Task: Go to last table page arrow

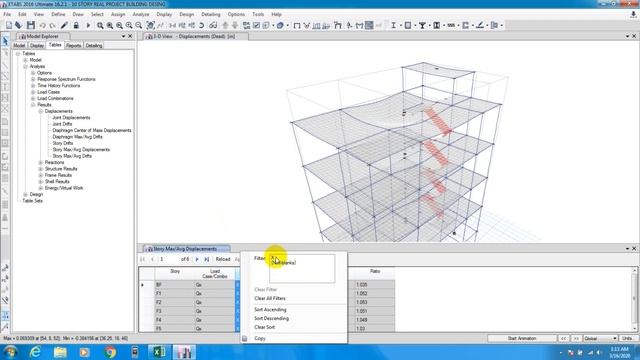Action: (207, 259)
